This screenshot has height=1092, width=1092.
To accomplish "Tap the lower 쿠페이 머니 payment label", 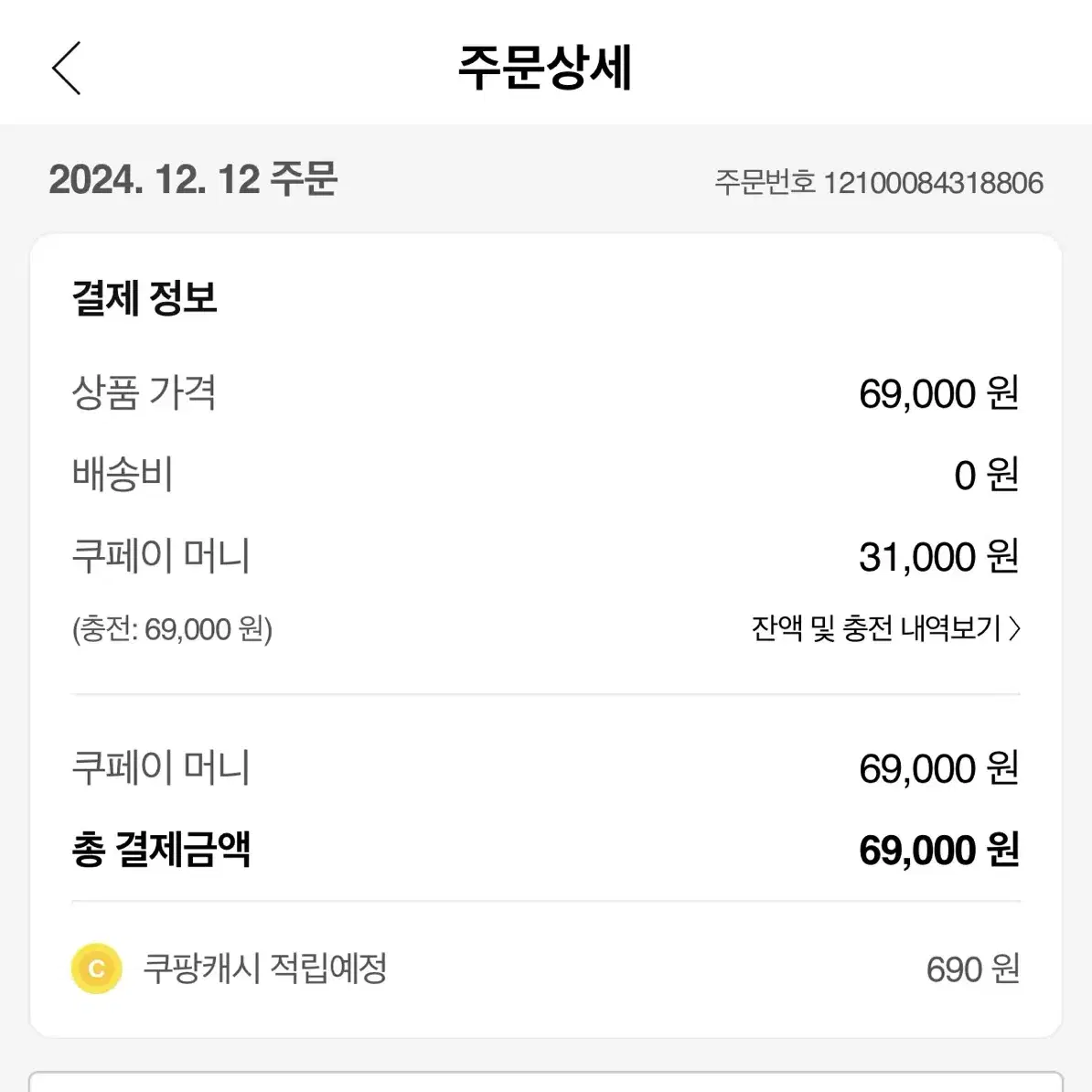I will tap(161, 768).
